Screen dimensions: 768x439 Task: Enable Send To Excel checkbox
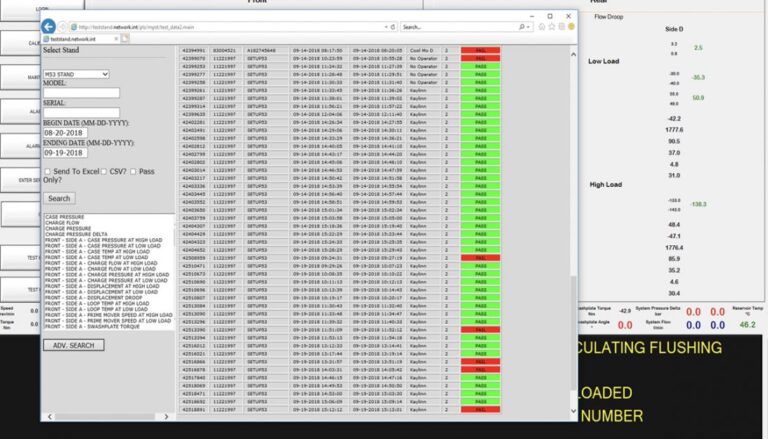click(x=48, y=171)
